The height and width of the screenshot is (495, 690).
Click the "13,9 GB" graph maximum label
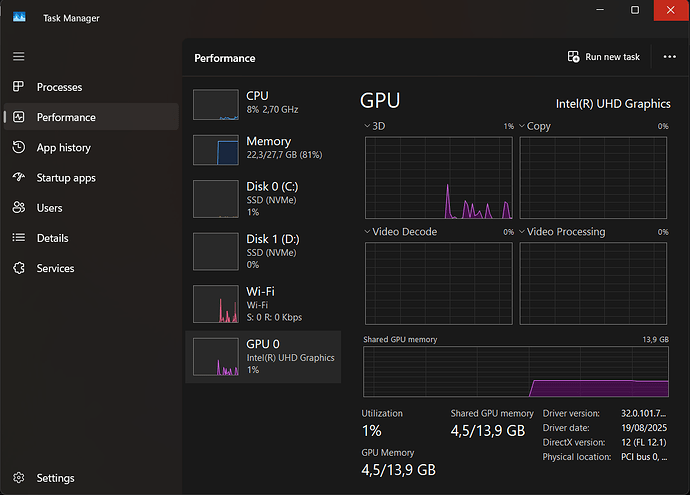[x=656, y=339]
